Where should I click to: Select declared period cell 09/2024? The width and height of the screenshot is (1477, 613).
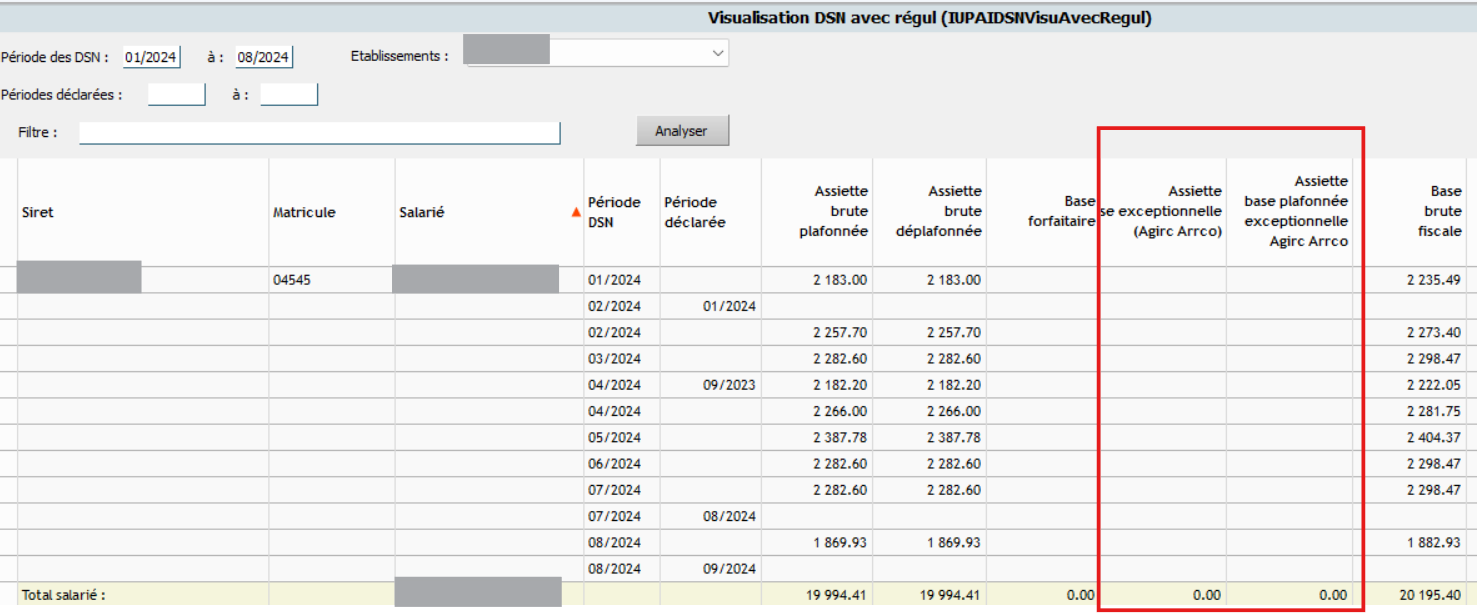tap(729, 569)
